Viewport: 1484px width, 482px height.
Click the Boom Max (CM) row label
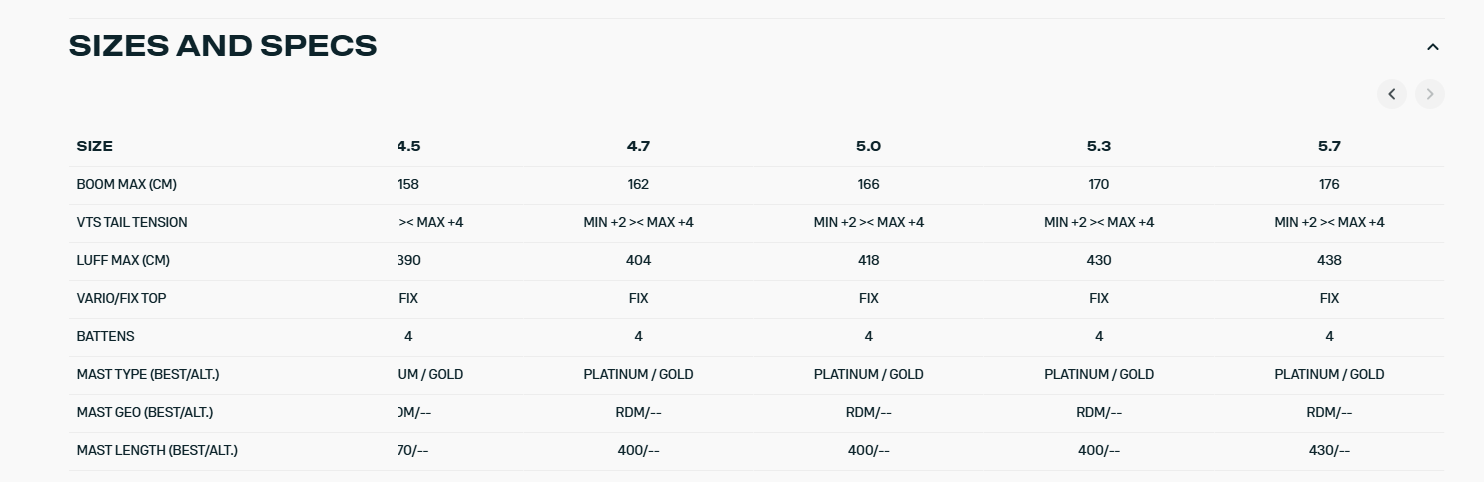coord(126,184)
